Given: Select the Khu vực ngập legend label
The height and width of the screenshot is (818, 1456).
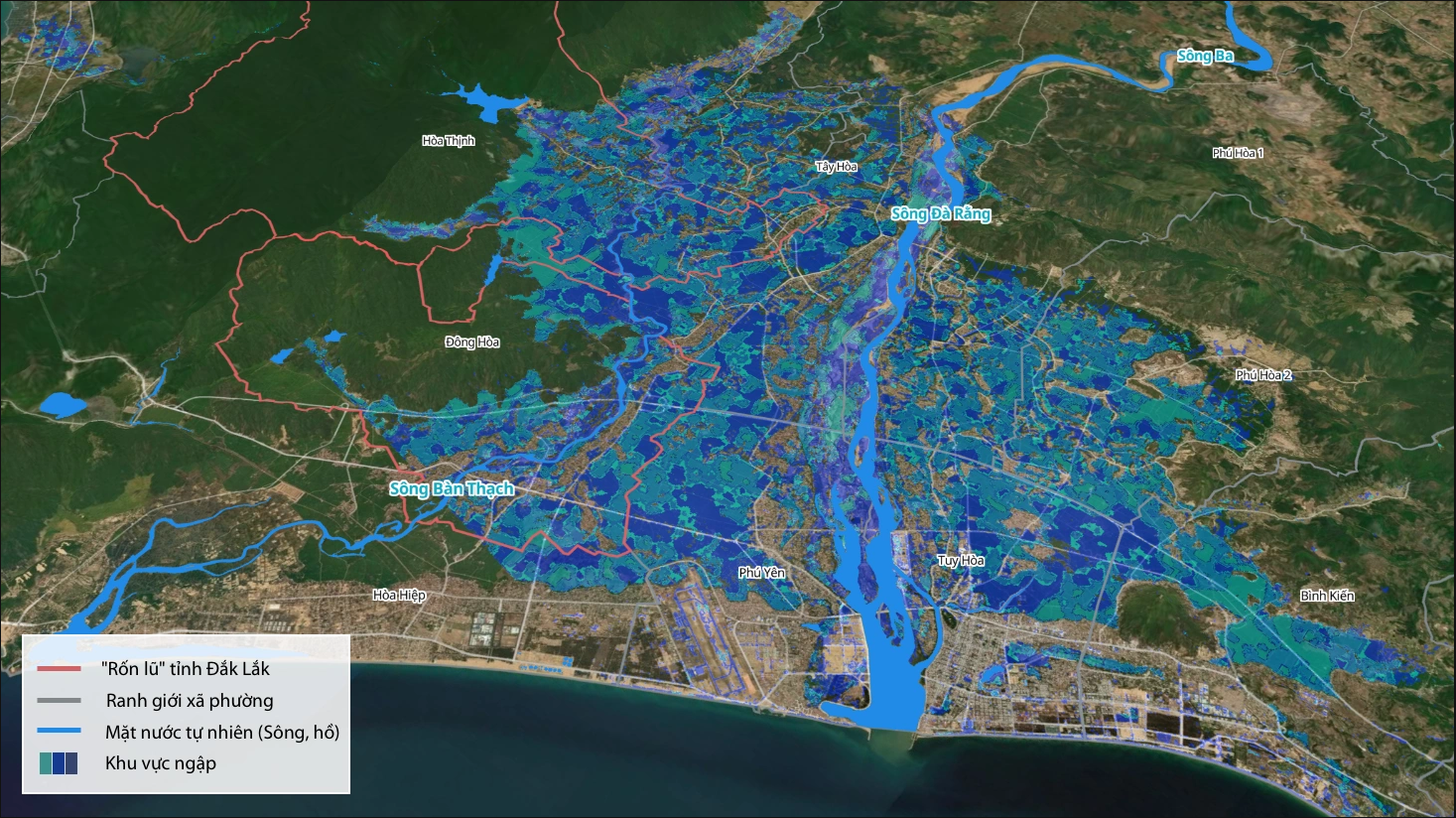Looking at the screenshot, I should (161, 763).
